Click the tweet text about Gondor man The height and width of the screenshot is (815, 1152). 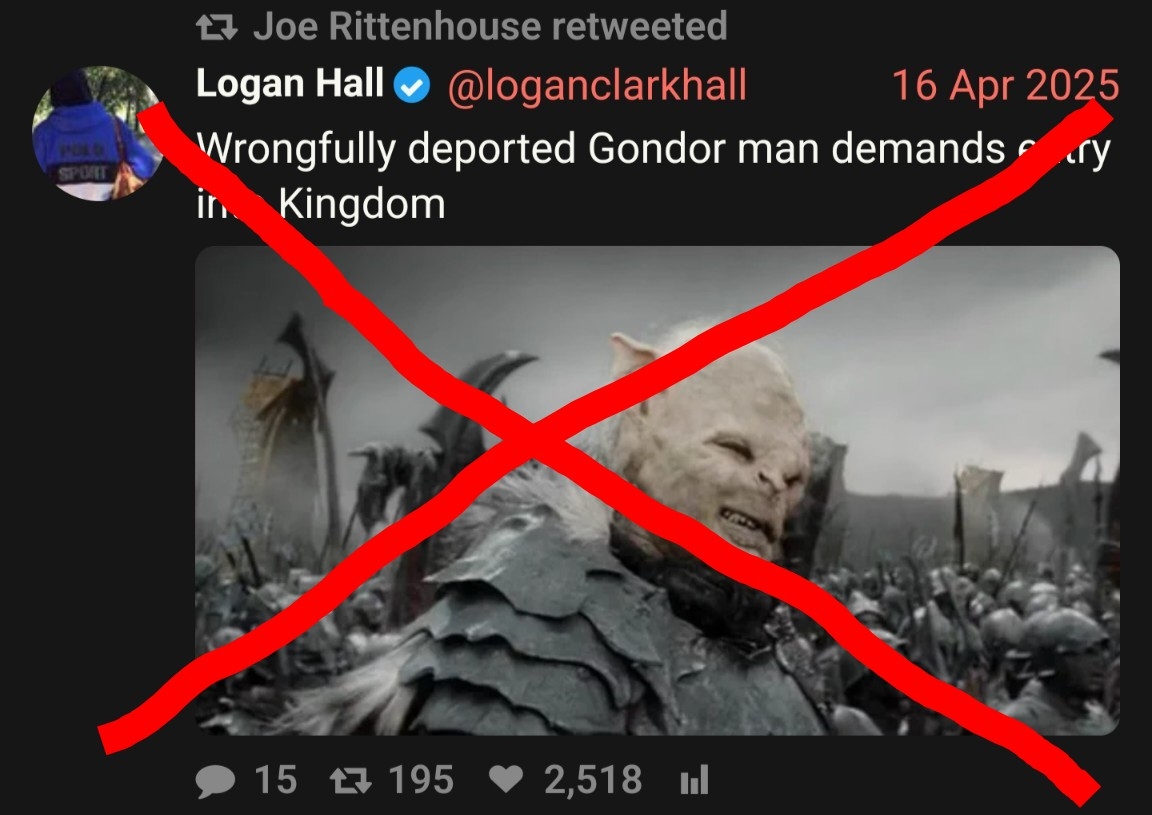(x=653, y=176)
